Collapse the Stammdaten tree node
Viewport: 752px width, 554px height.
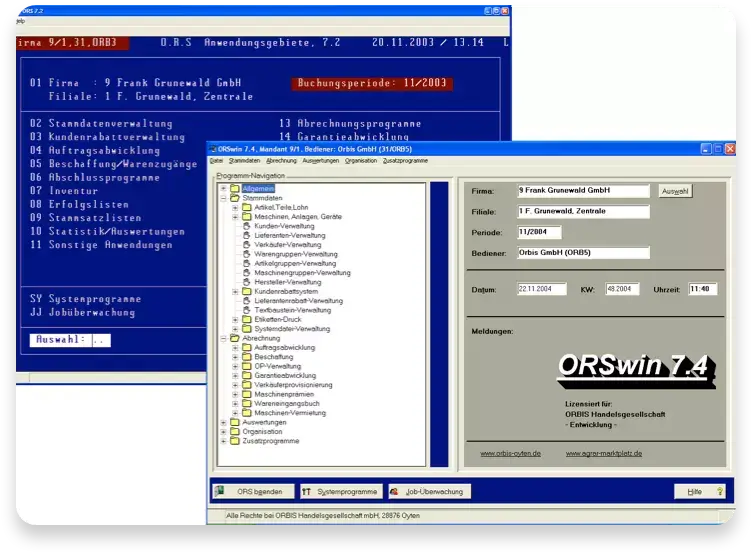(x=223, y=198)
